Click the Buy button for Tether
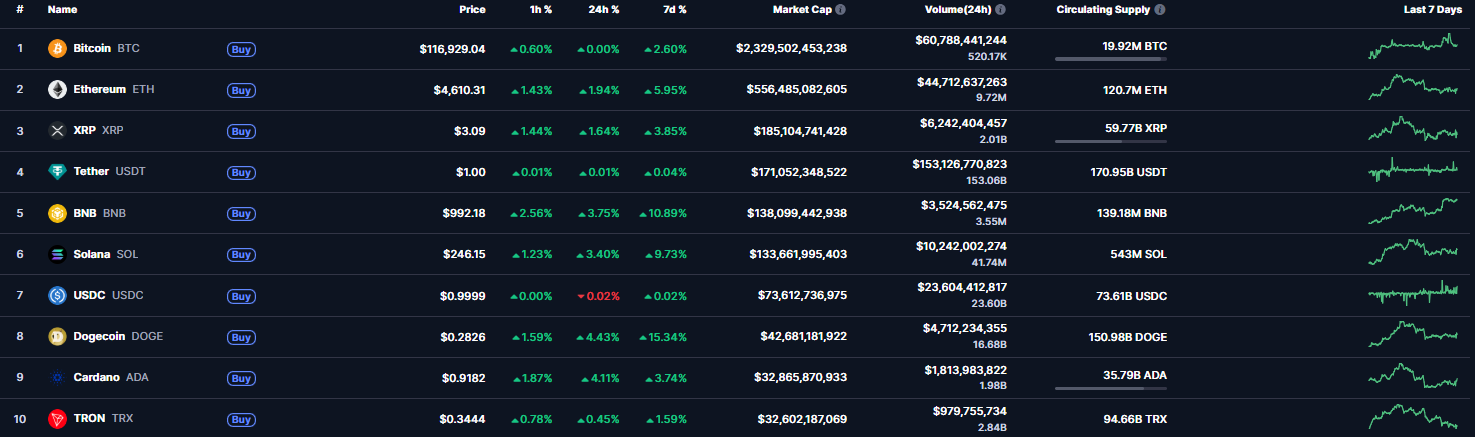1475x437 pixels. (x=241, y=172)
